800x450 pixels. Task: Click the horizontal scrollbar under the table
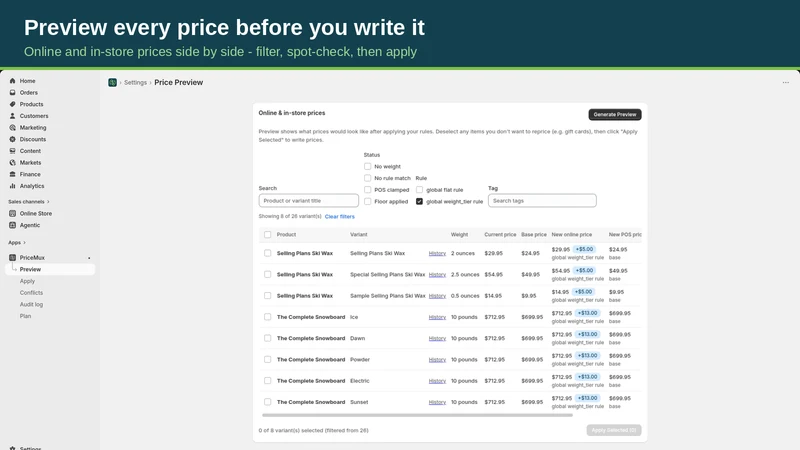(x=417, y=415)
